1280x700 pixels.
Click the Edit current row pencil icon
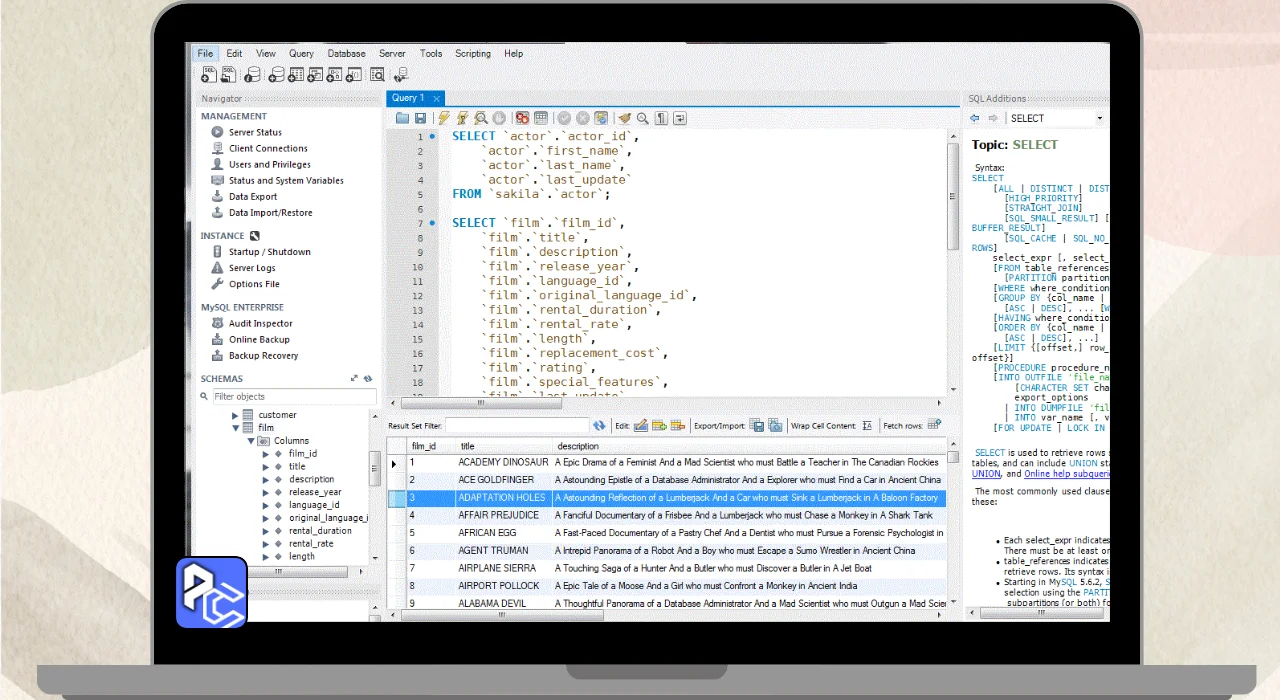[641, 426]
